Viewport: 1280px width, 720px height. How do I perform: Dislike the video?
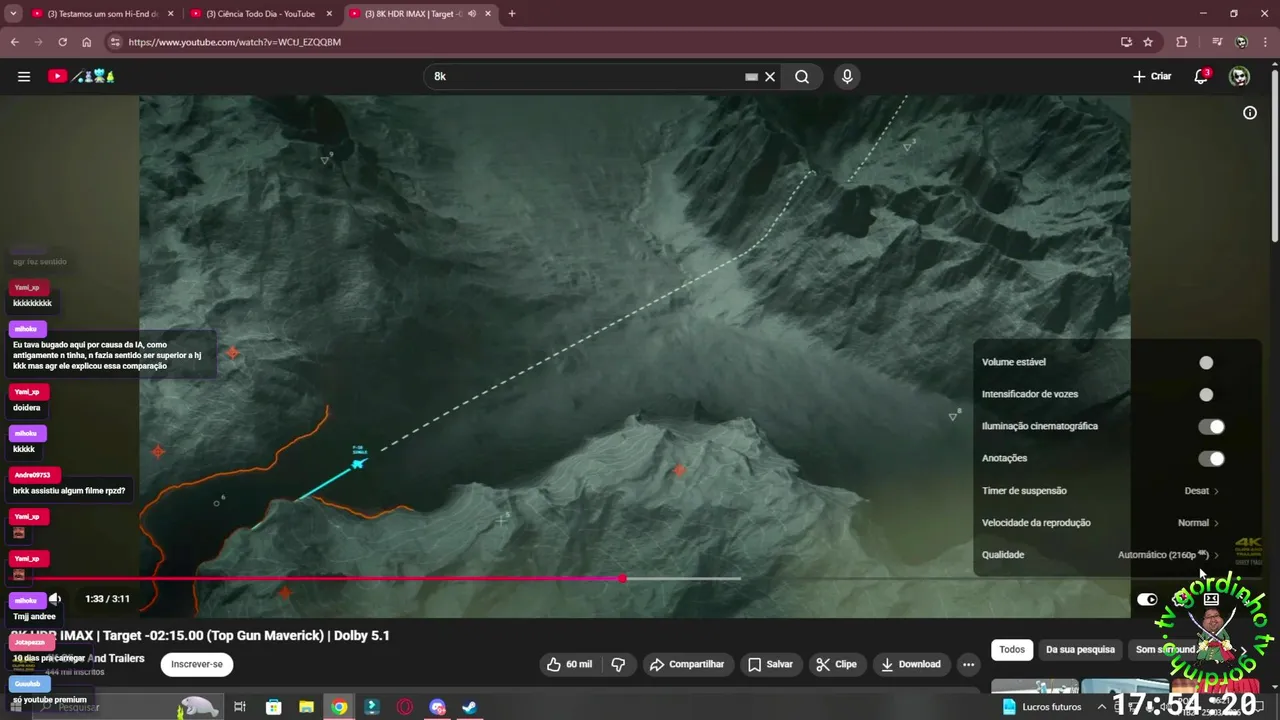tap(618, 664)
